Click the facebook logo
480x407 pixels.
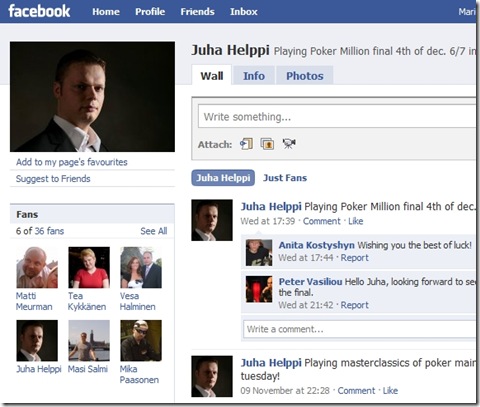39,11
